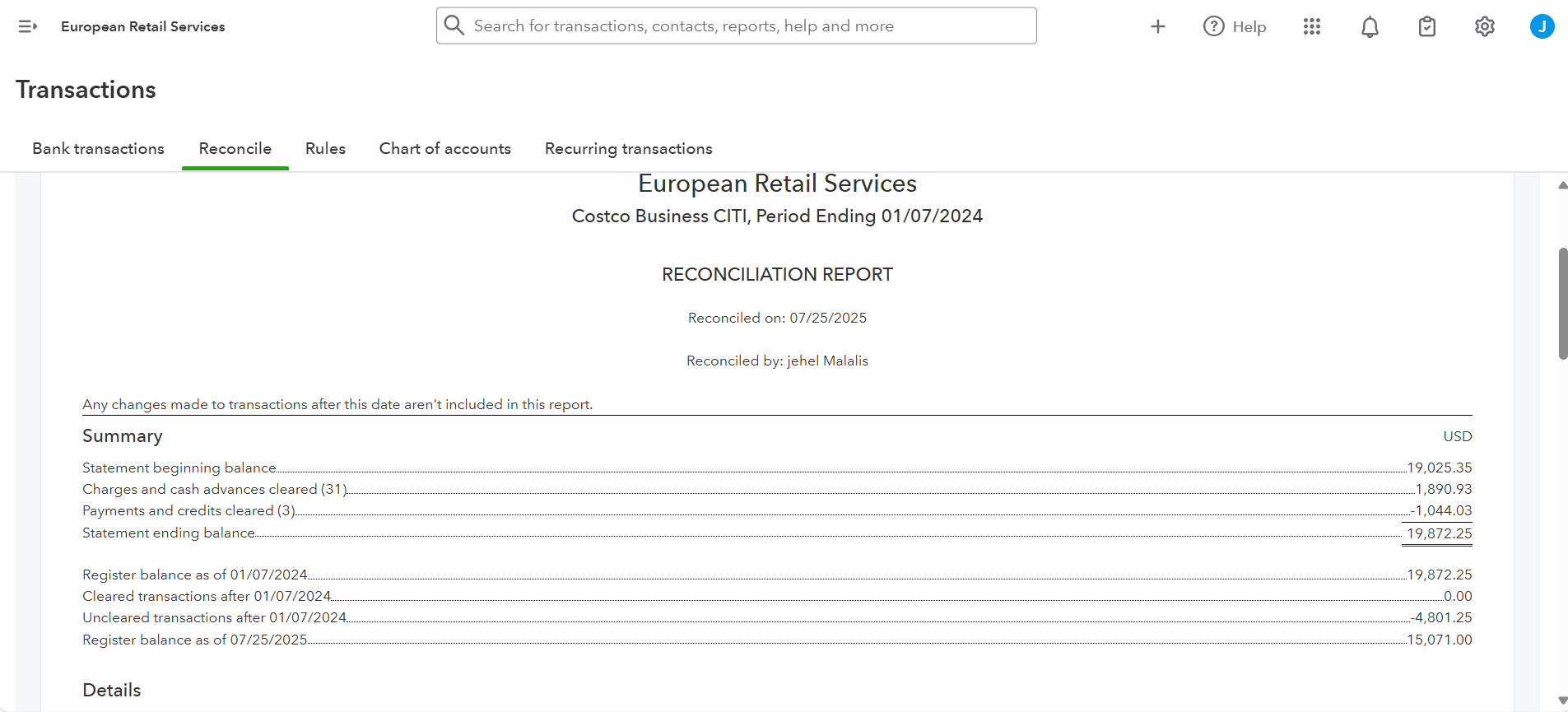
Task: Open the tasks clipboard icon
Action: 1427,26
